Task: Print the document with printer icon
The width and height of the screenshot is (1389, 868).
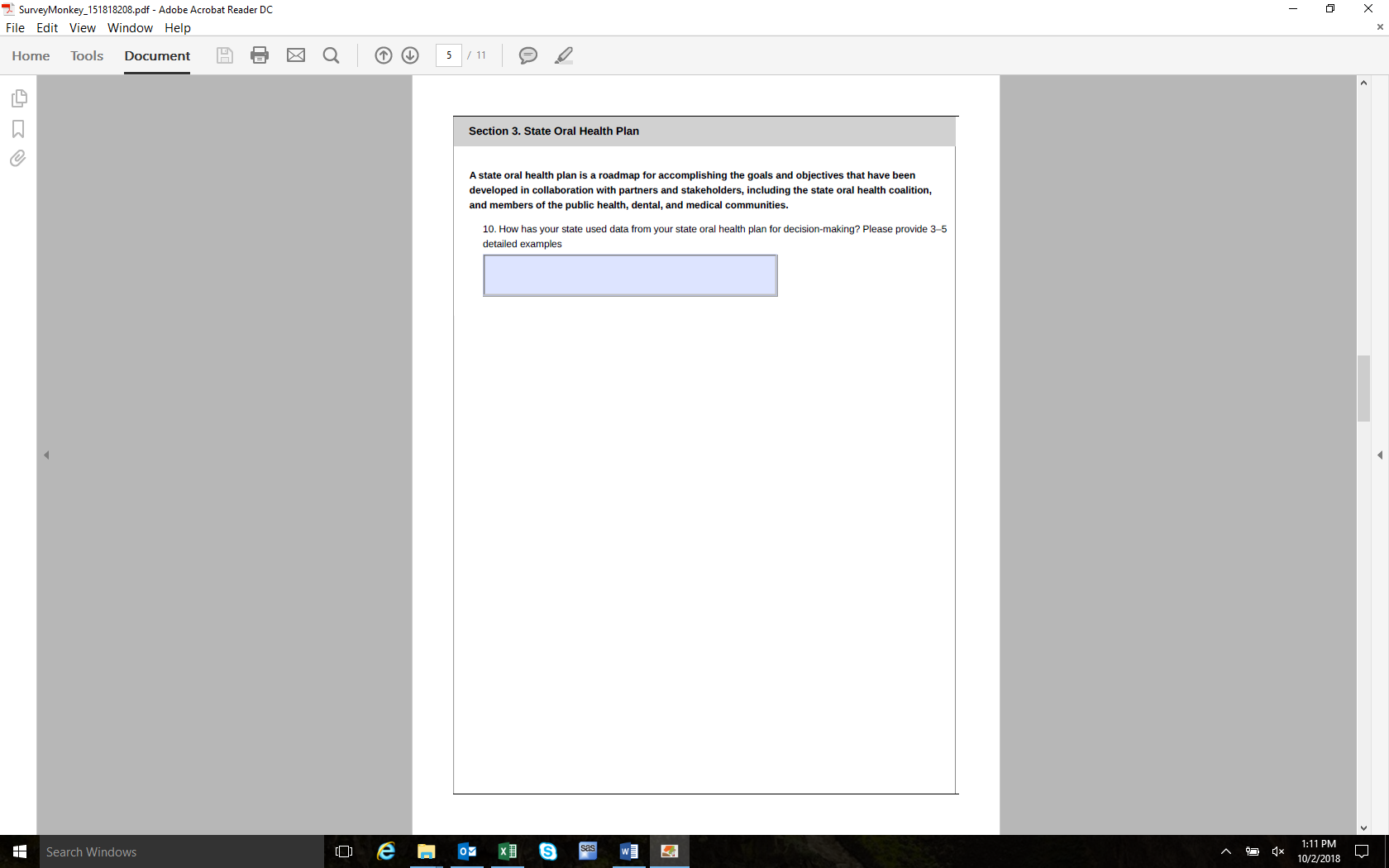Action: (x=260, y=55)
